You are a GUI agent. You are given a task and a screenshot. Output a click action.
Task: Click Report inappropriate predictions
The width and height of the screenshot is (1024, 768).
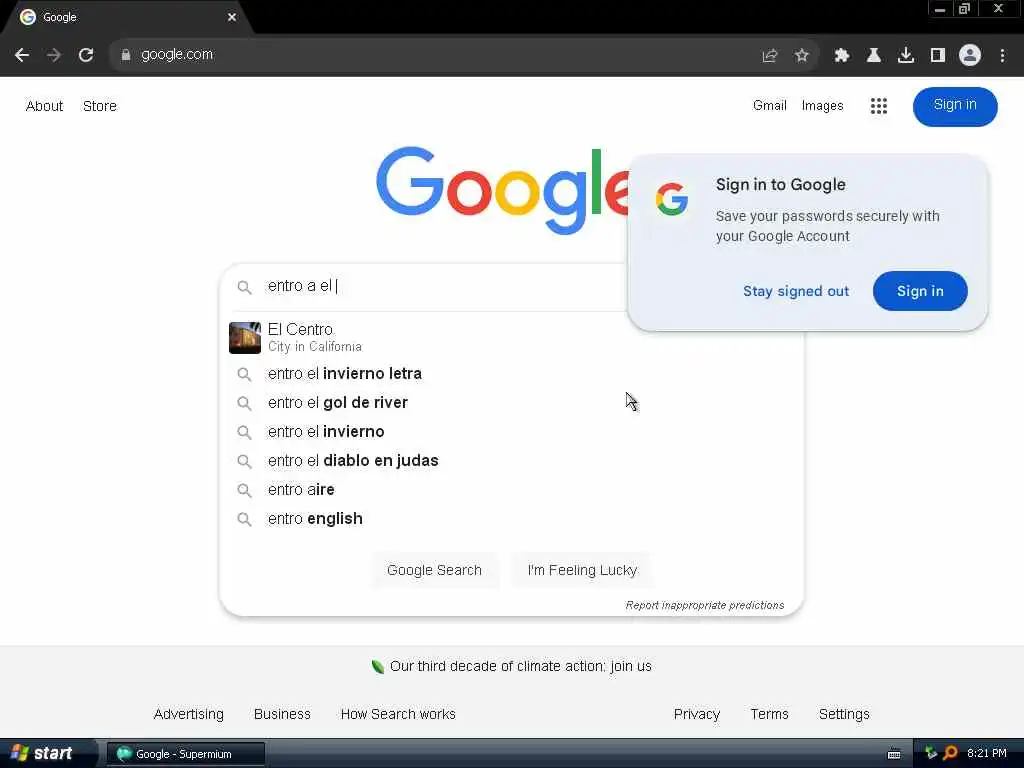pyautogui.click(x=705, y=605)
